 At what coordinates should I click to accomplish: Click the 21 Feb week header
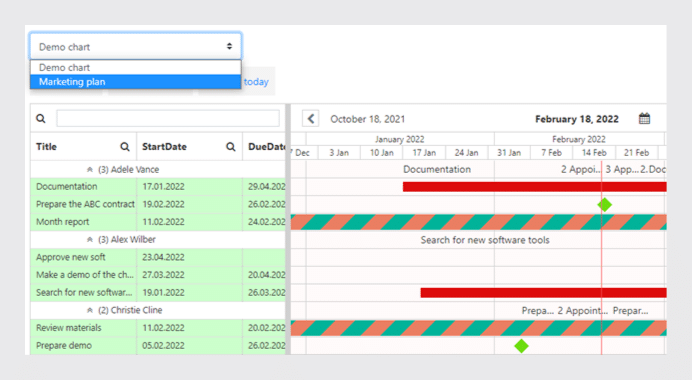[x=636, y=153]
